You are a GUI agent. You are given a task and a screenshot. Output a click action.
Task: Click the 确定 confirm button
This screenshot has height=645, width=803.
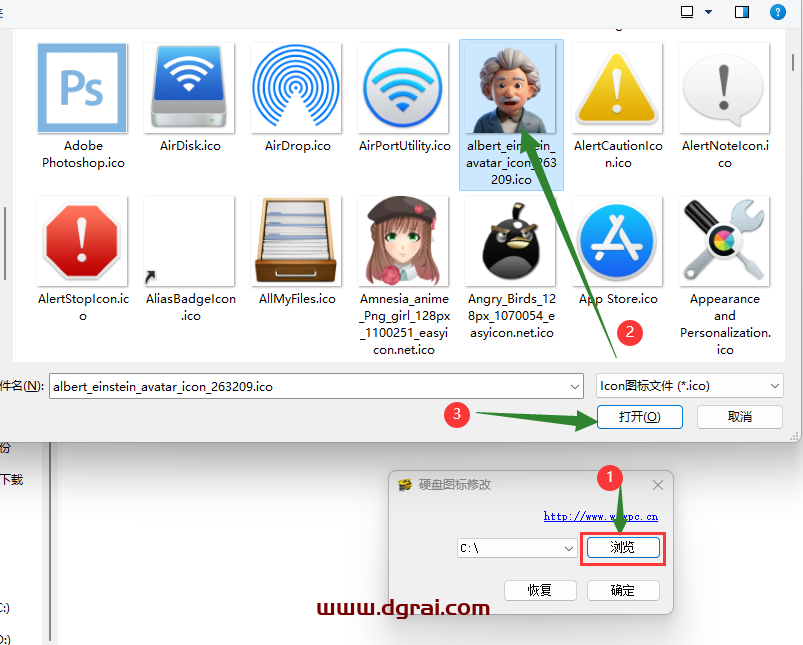[x=623, y=590]
